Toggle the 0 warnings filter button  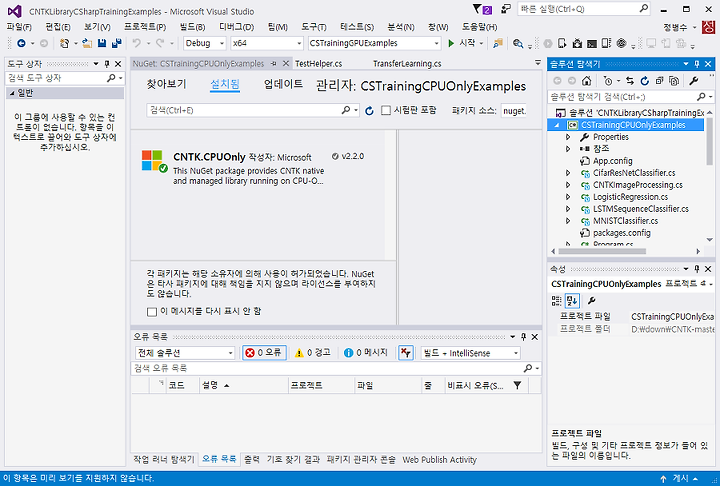click(x=313, y=353)
